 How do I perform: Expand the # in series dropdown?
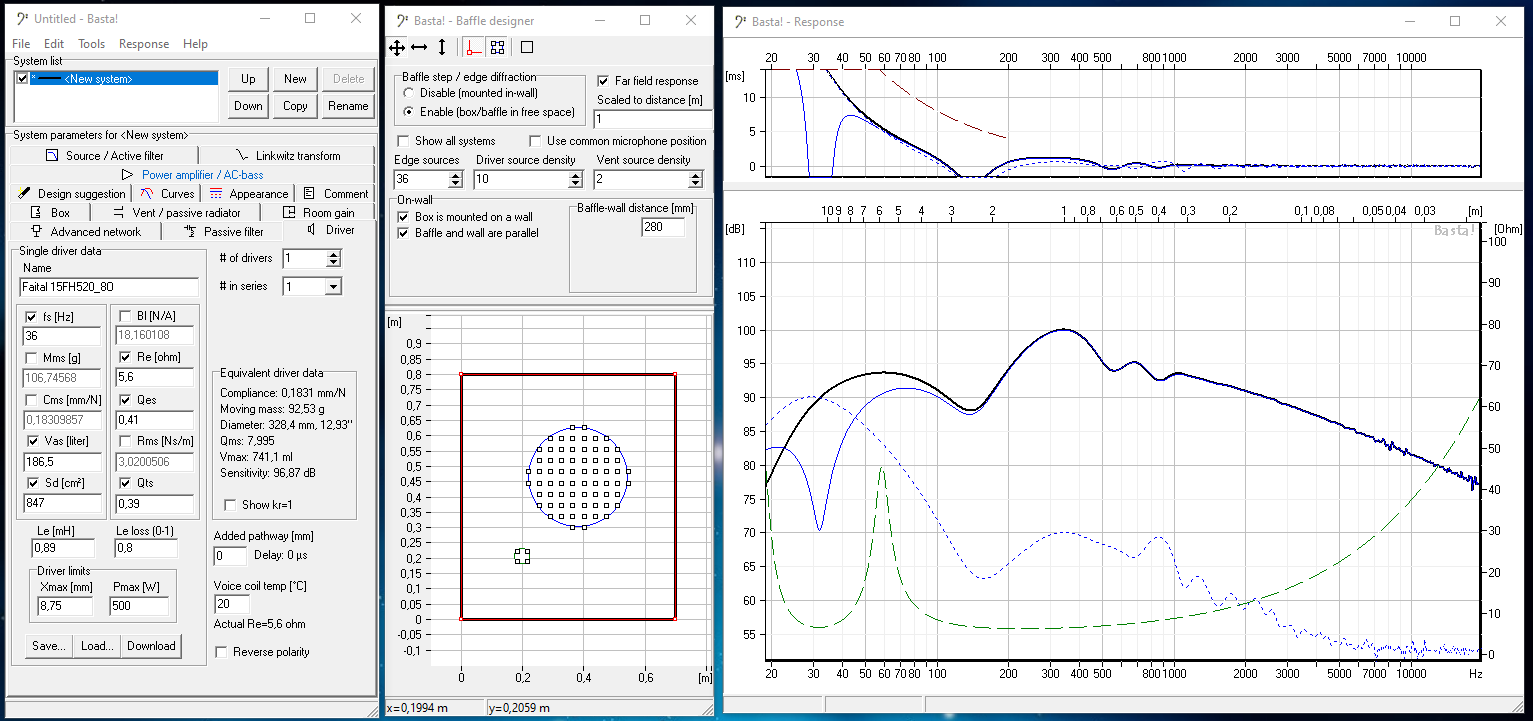click(x=333, y=287)
